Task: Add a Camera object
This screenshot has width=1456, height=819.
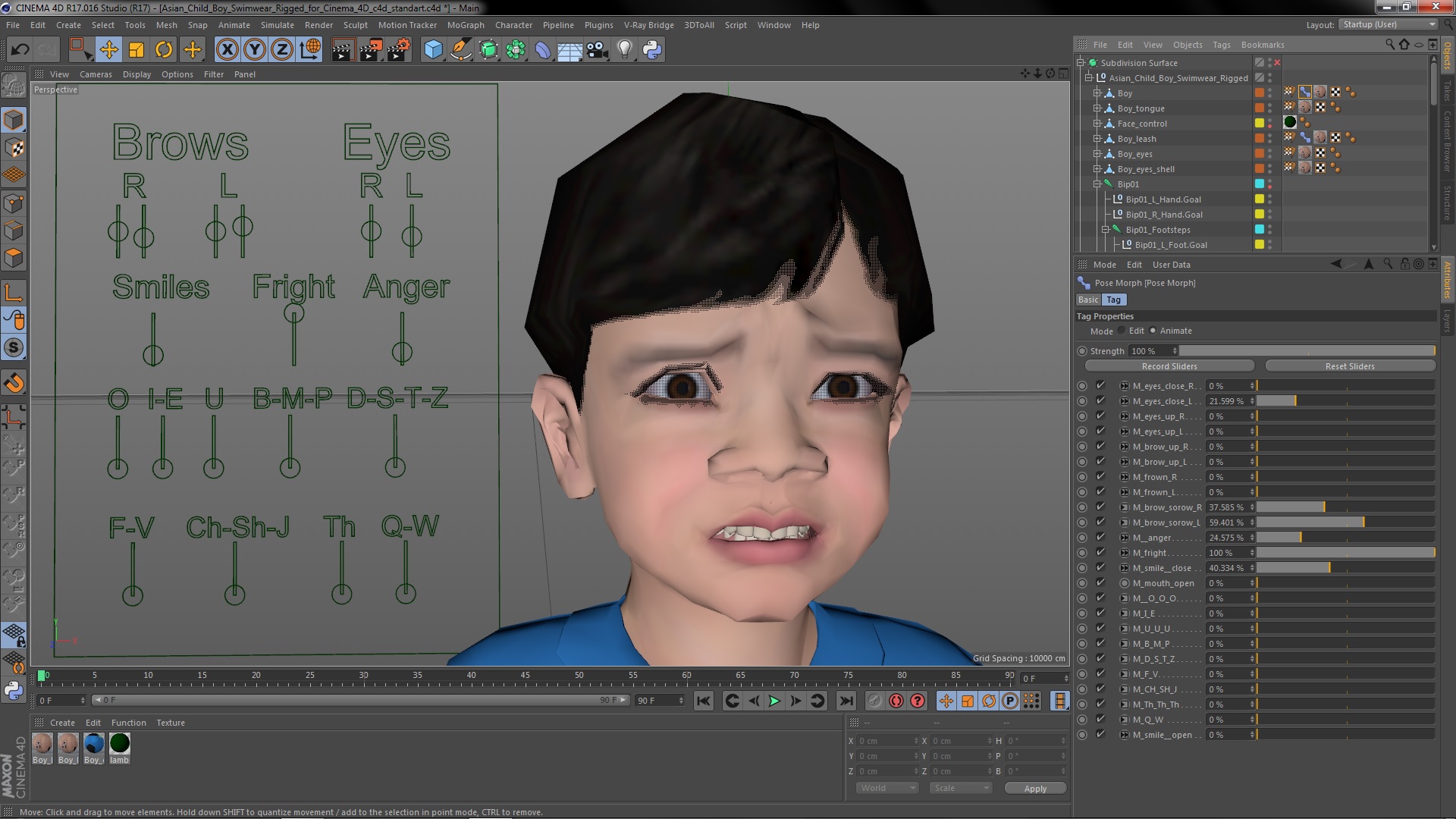Action: pyautogui.click(x=597, y=50)
